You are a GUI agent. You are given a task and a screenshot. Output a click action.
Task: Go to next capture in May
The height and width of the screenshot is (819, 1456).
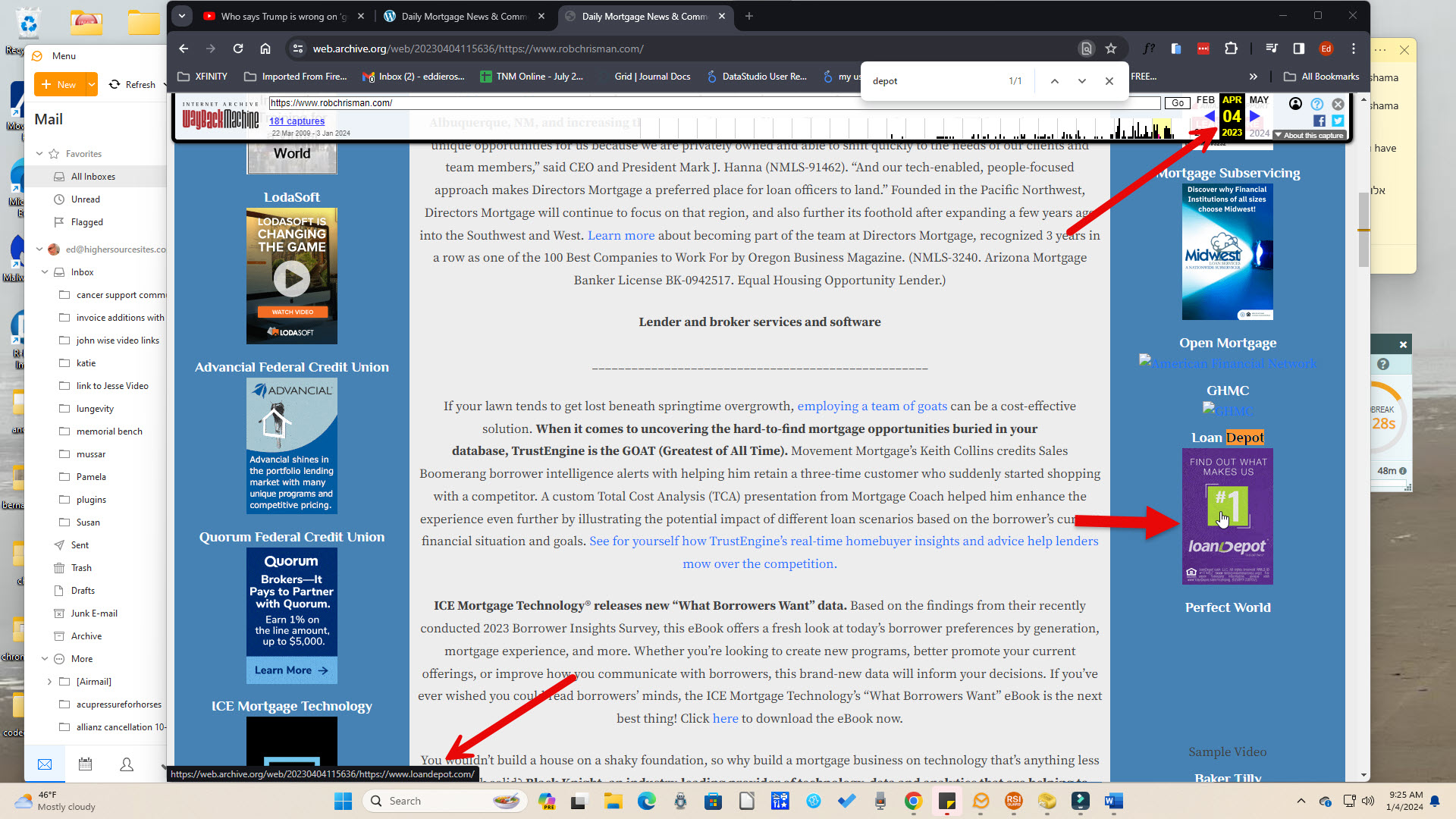[x=1254, y=116]
